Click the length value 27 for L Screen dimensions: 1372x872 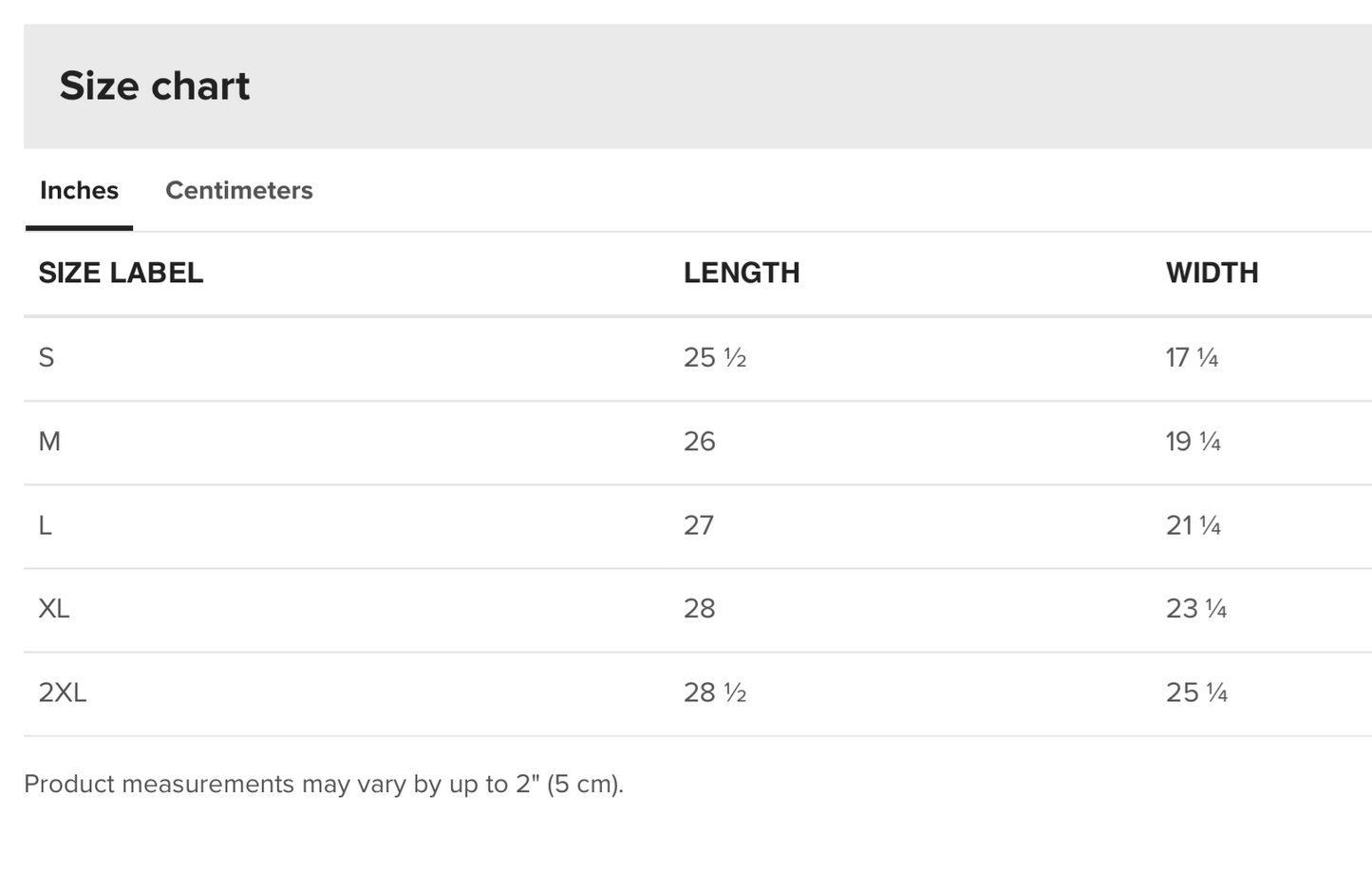click(x=699, y=524)
